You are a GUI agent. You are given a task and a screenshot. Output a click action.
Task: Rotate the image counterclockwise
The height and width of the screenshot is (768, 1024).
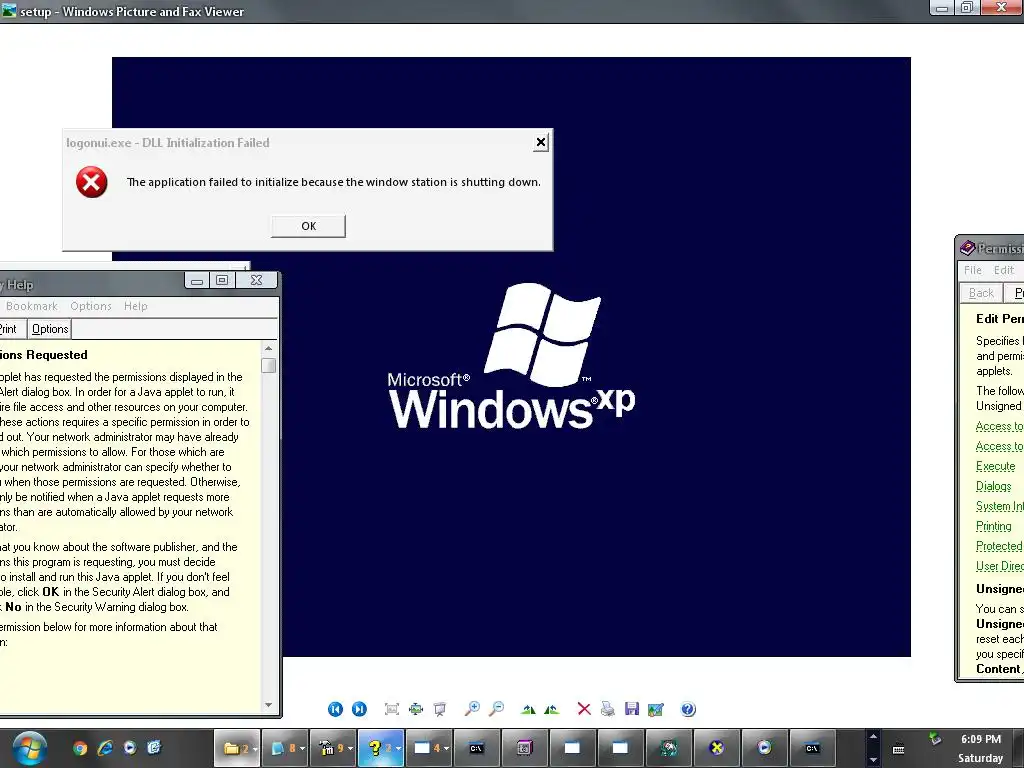click(552, 709)
